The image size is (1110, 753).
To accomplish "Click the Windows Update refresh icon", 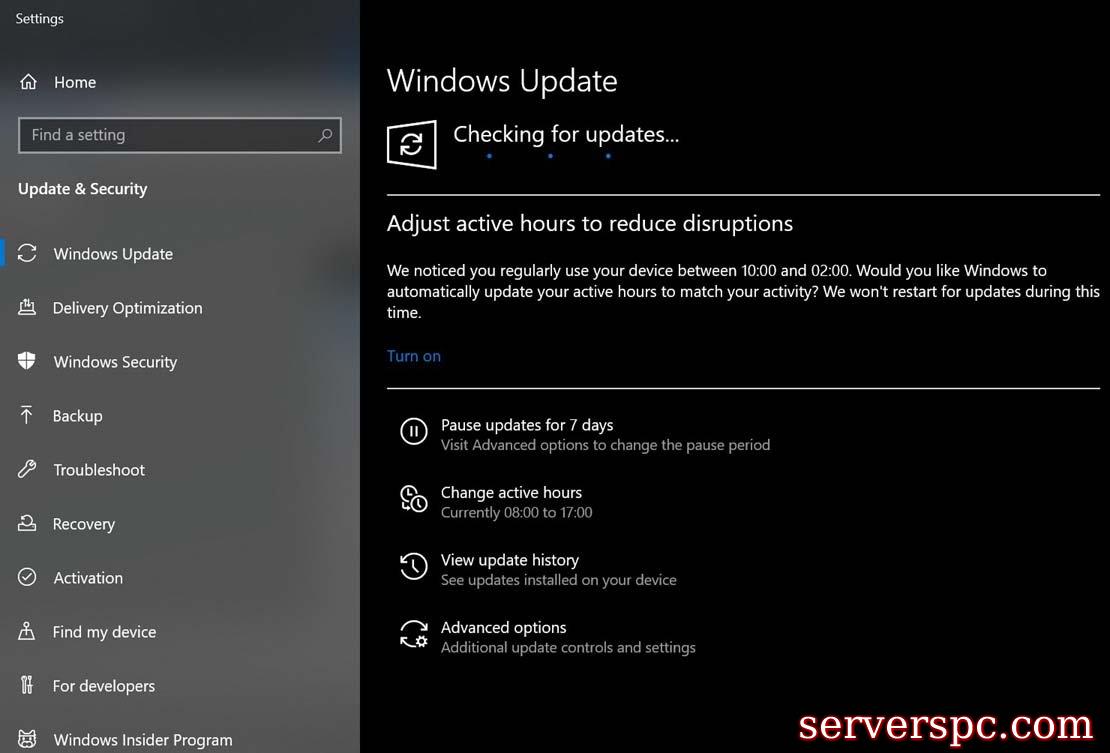I will pos(27,253).
